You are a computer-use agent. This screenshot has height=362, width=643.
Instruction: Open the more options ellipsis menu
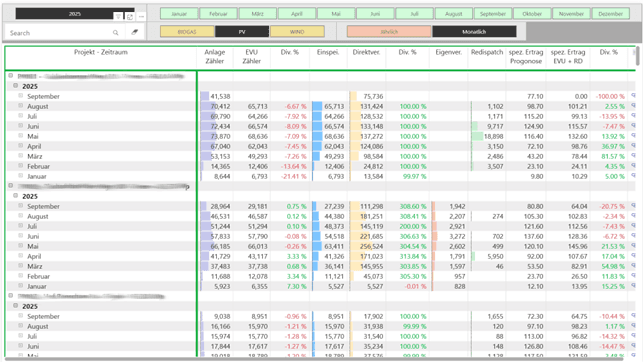pyautogui.click(x=141, y=16)
